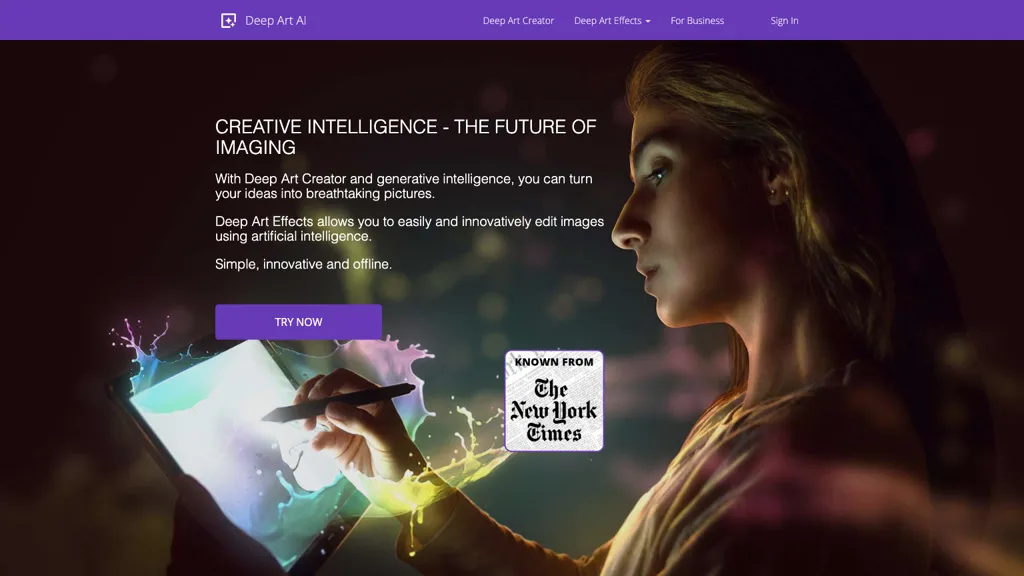Click the purple TRY NOW button
This screenshot has height=576, width=1024.
(x=298, y=322)
